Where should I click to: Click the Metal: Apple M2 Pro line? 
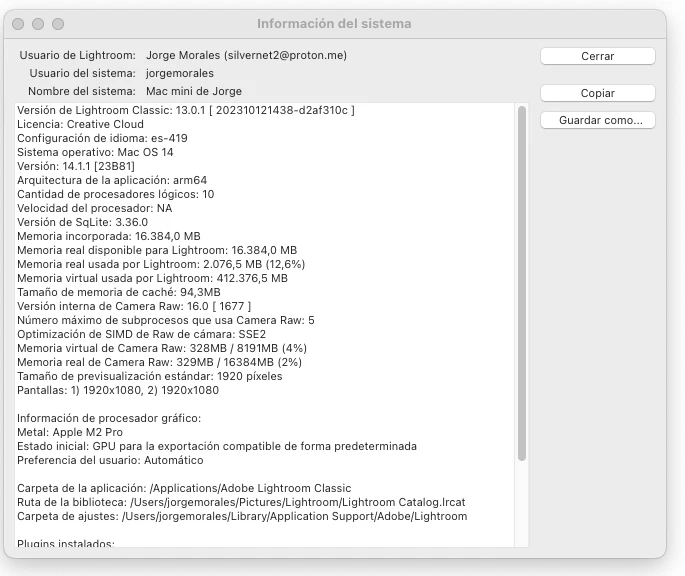coord(70,432)
